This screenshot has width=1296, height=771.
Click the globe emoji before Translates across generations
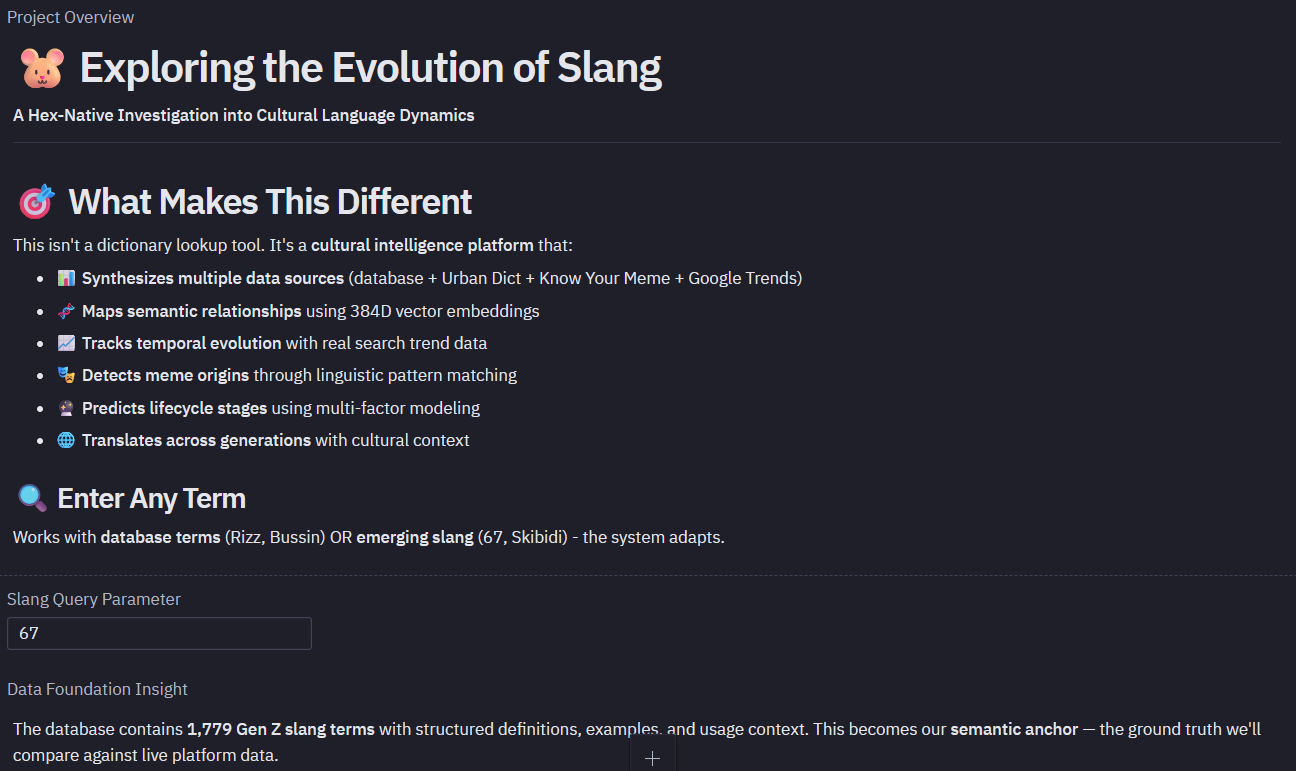66,440
